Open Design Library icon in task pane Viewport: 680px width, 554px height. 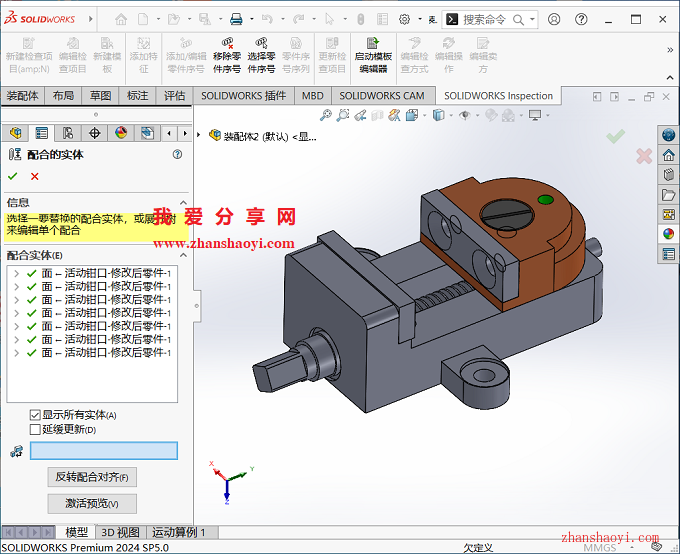(668, 175)
